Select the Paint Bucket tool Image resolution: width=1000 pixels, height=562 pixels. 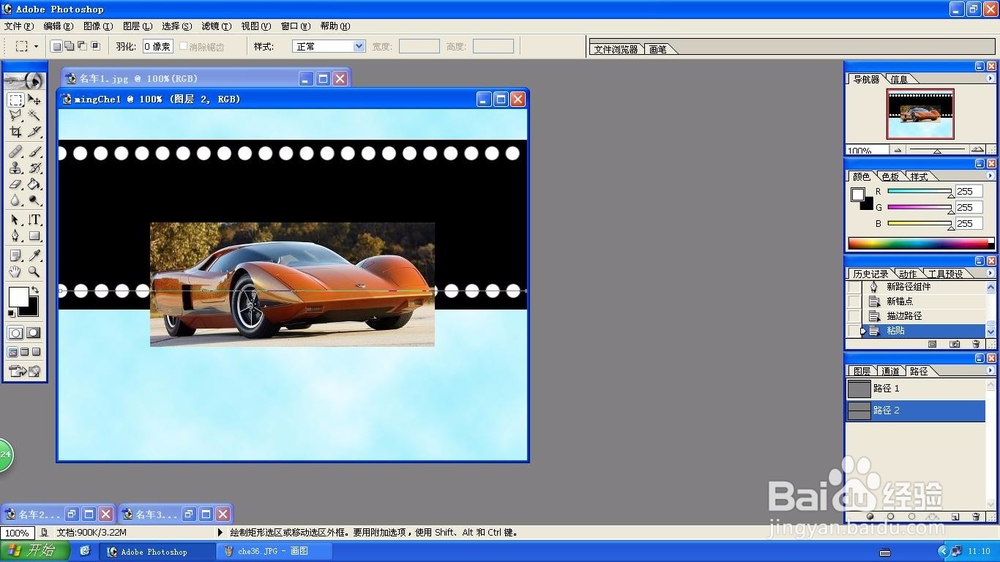(x=34, y=184)
